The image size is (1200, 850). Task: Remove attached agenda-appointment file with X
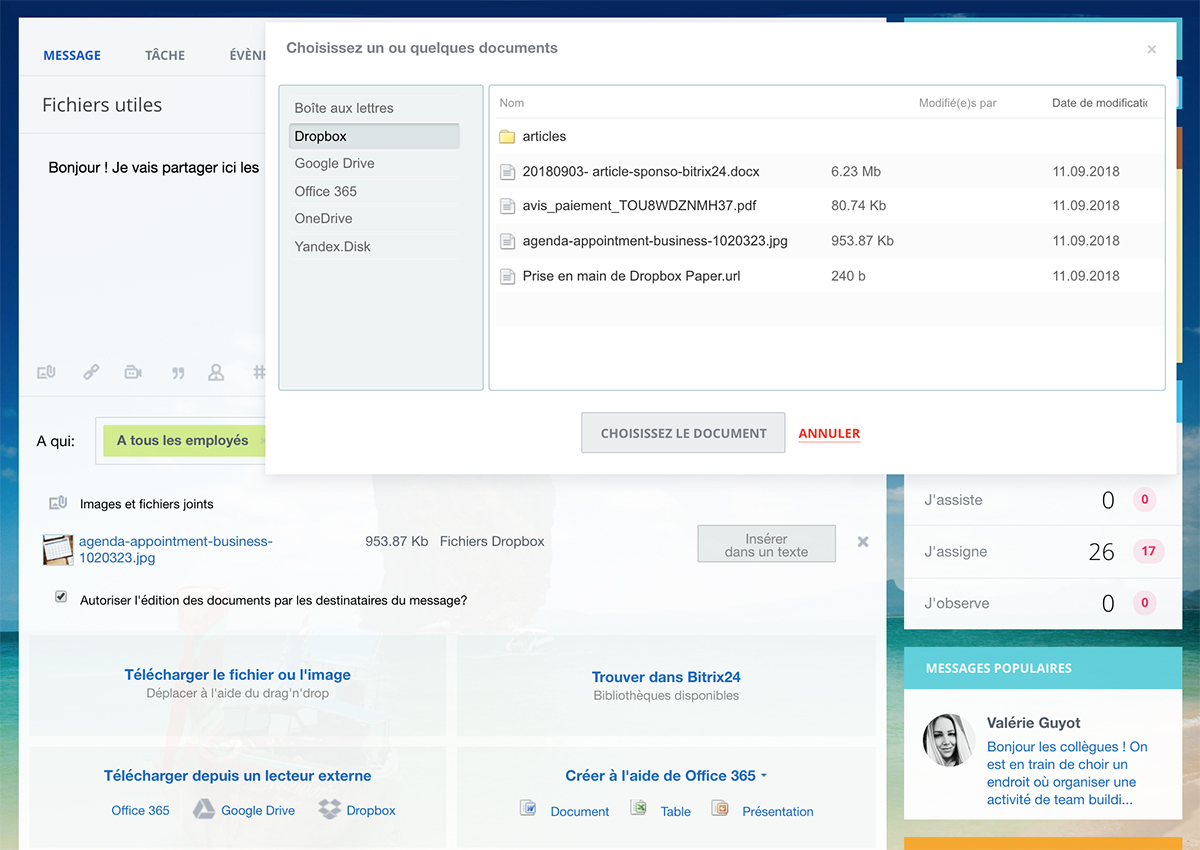point(863,542)
